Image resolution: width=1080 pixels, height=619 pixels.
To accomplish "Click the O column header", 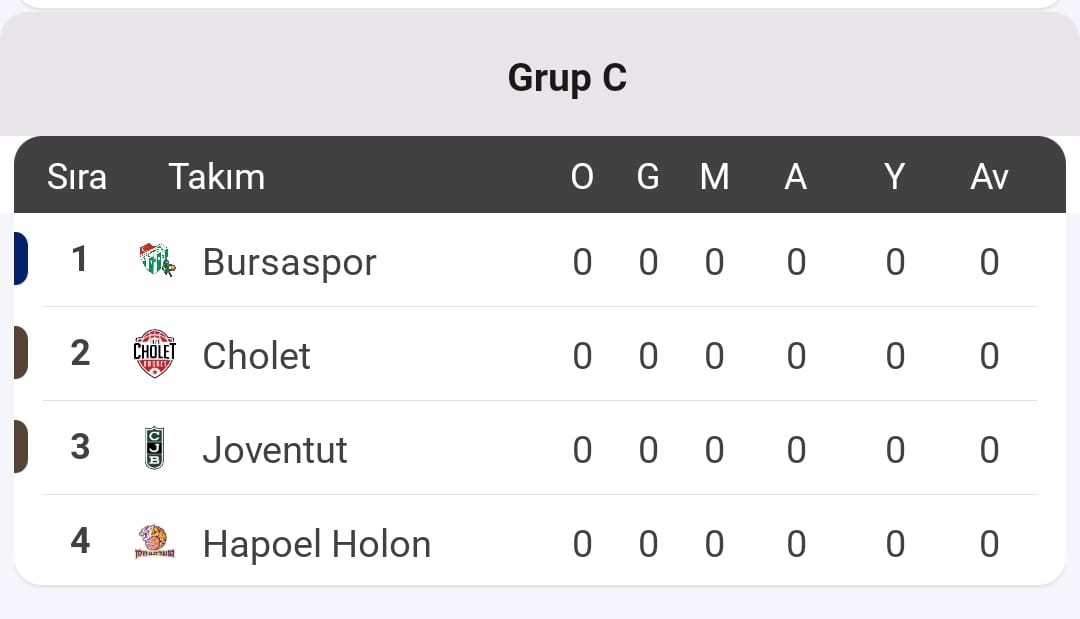I will (582, 177).
